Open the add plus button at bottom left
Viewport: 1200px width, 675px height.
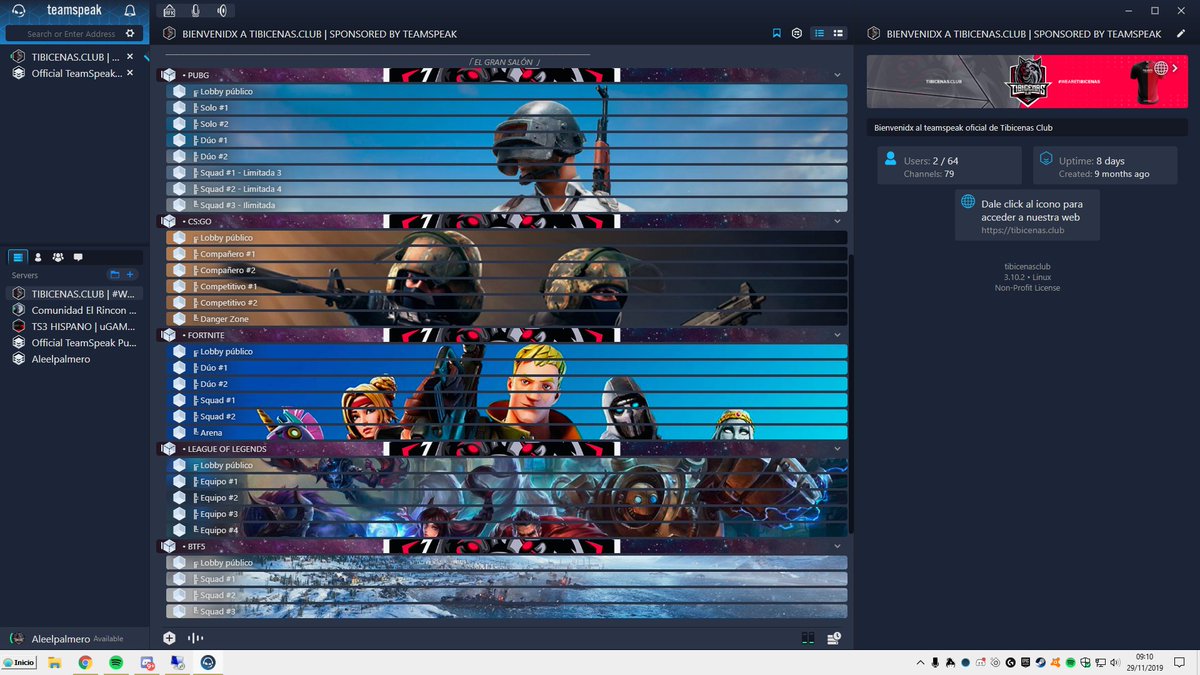[x=169, y=638]
